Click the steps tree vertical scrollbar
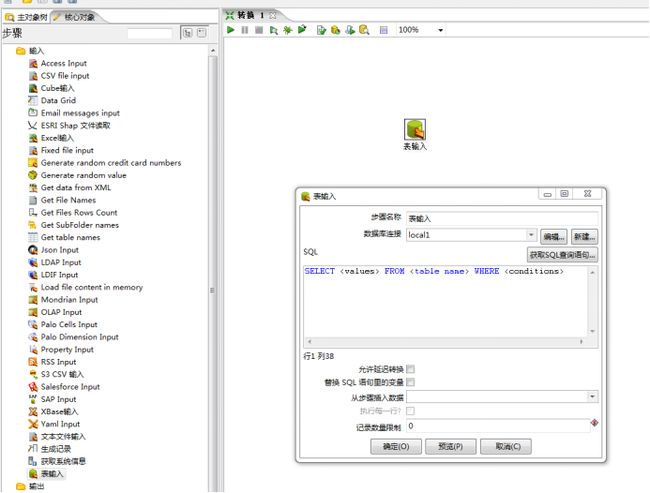The width and height of the screenshot is (650, 493). coord(213,269)
